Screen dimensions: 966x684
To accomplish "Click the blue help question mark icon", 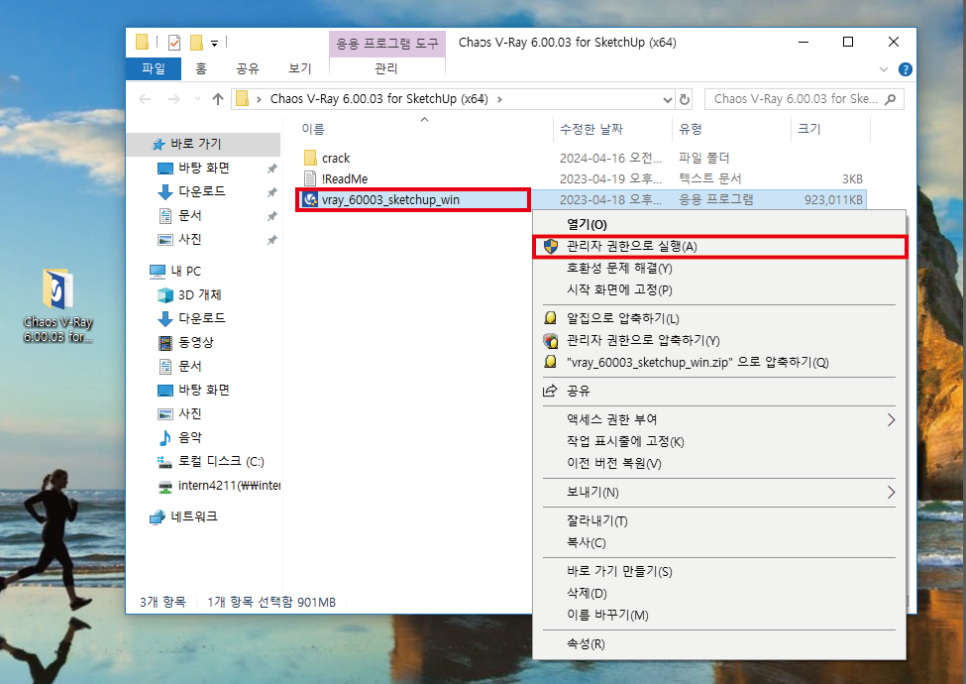I will (905, 69).
